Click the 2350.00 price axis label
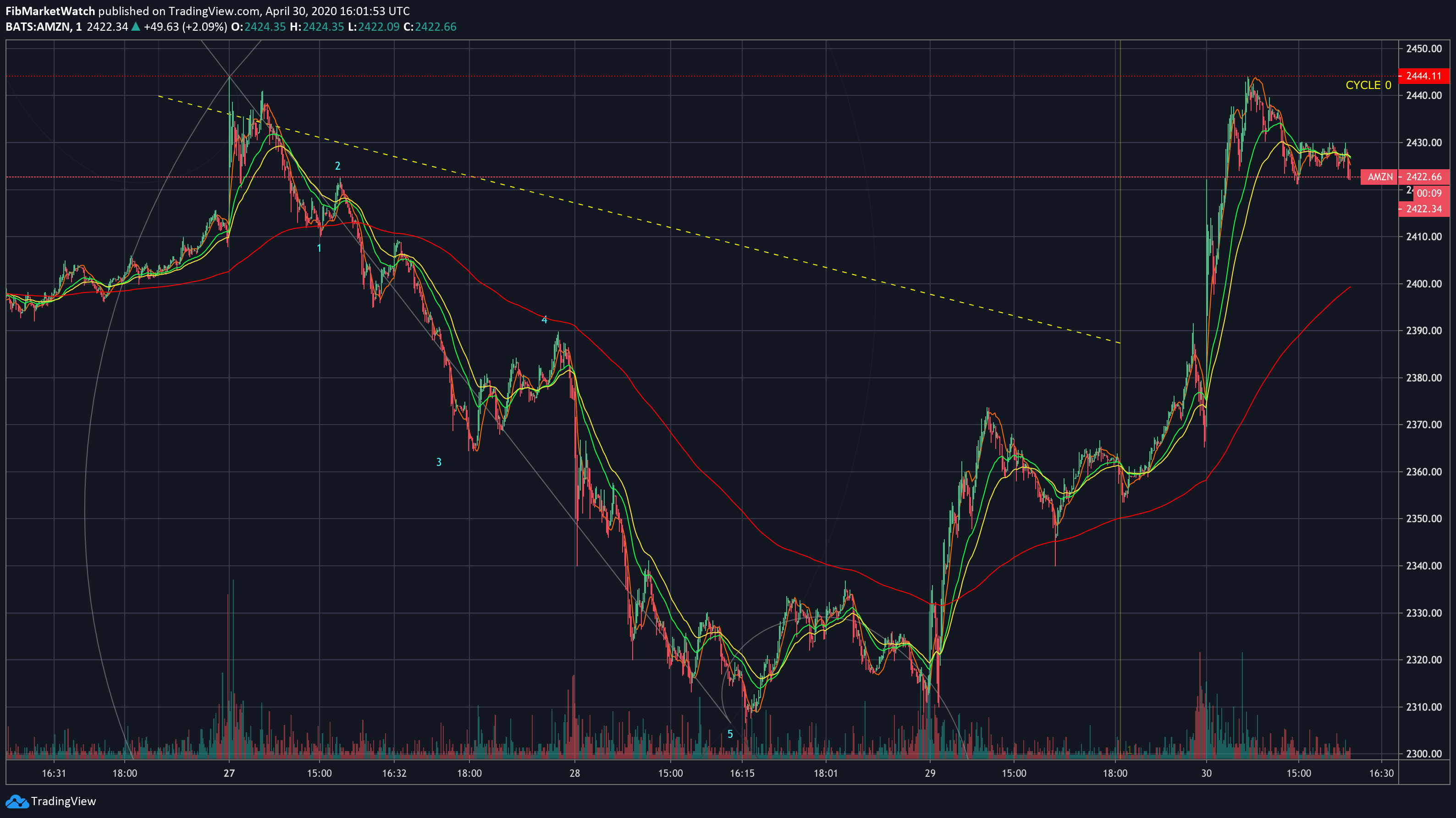Image resolution: width=1456 pixels, height=818 pixels. [1424, 519]
